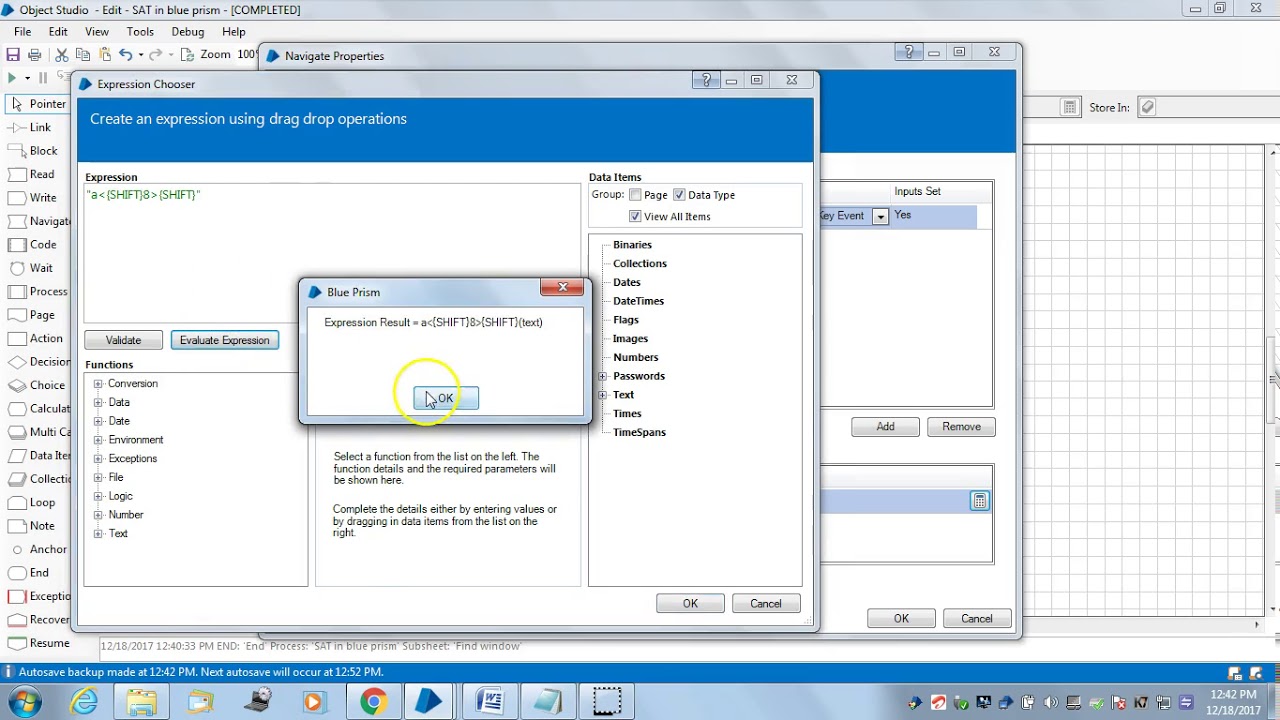The height and width of the screenshot is (720, 1280).
Task: Click the calculator icon left of Store In
Action: tap(1069, 107)
